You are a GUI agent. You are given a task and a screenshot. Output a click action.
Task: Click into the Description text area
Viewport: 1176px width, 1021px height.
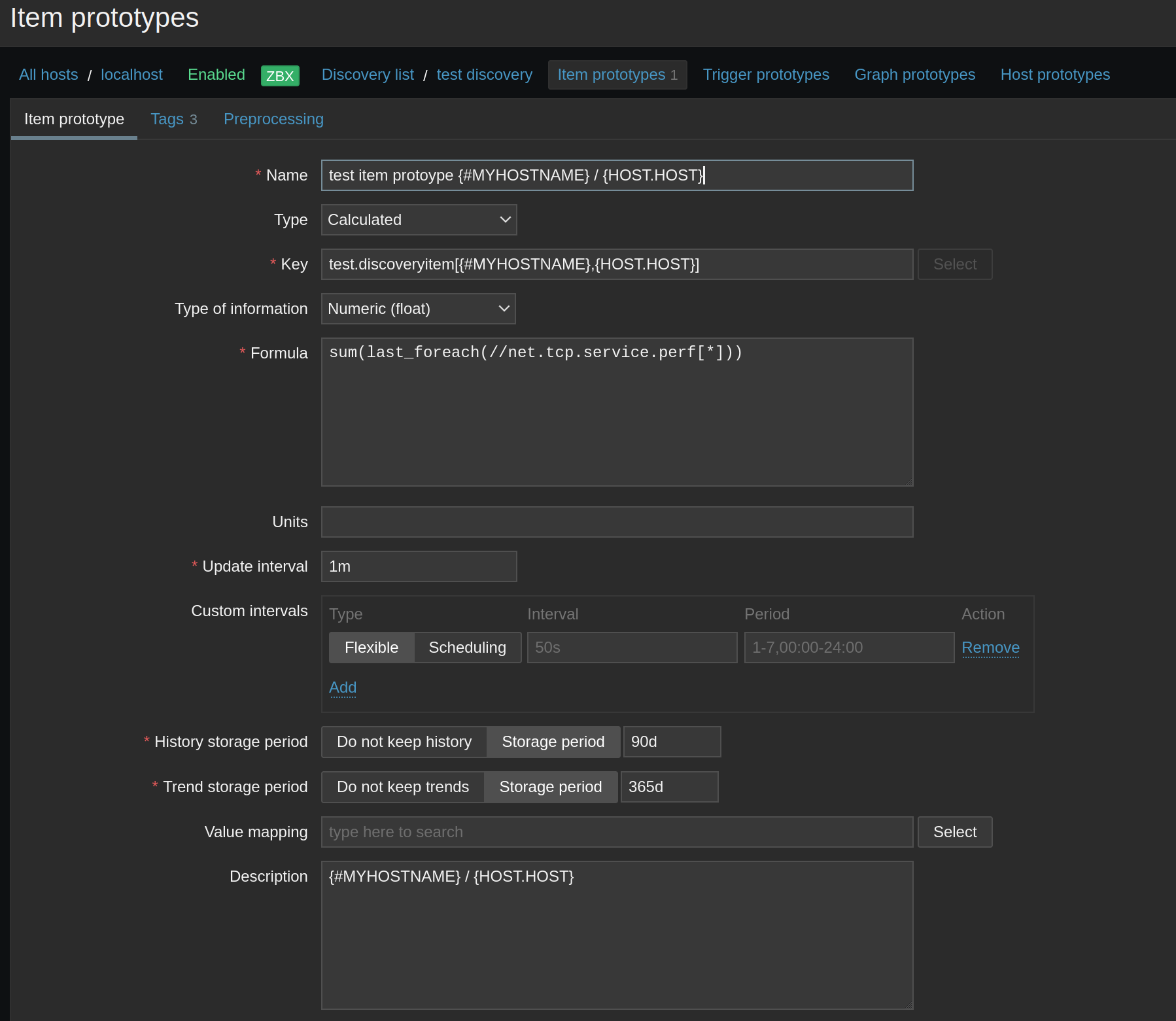(617, 935)
